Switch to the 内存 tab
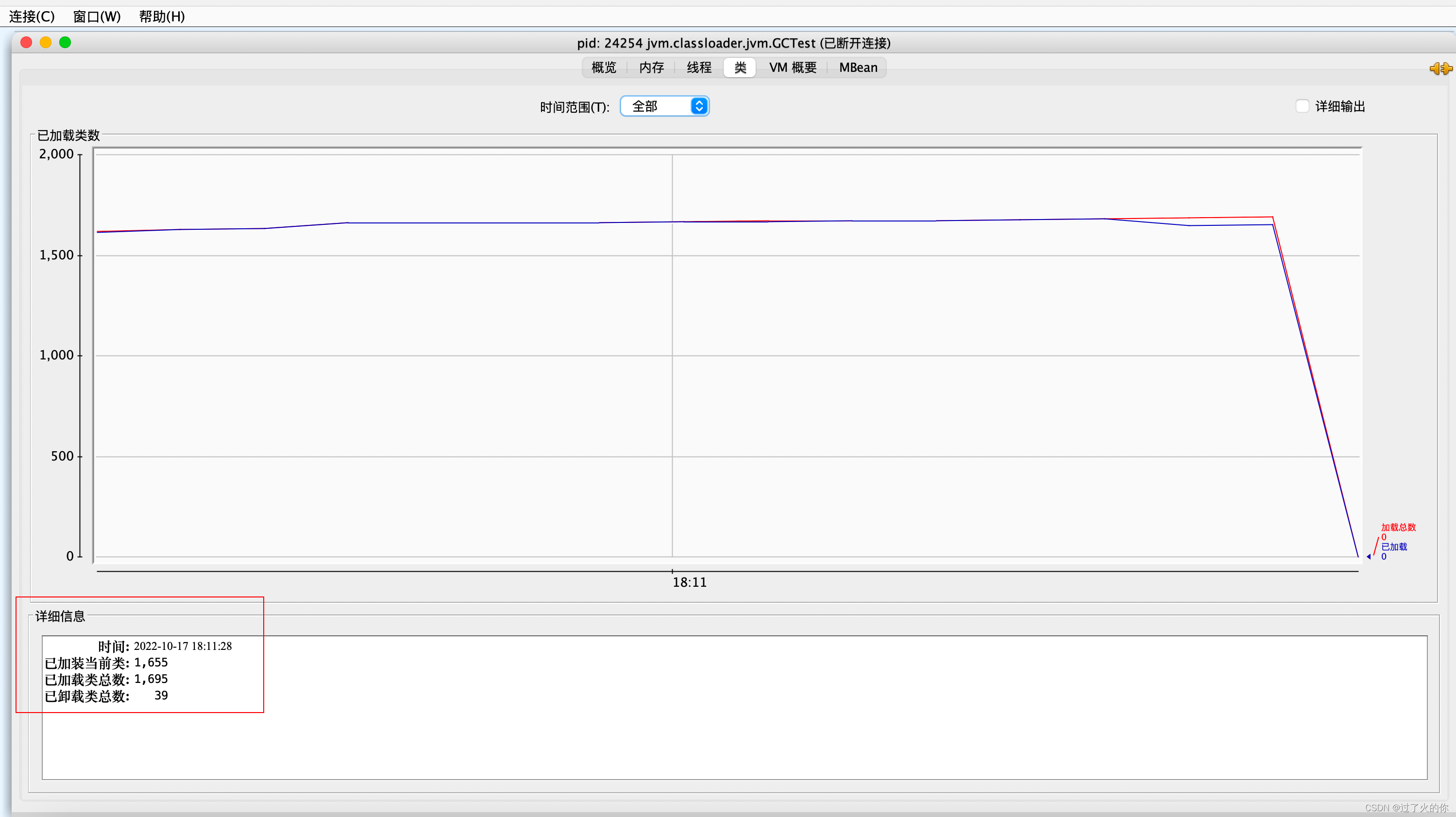This screenshot has height=817, width=1456. [x=651, y=68]
